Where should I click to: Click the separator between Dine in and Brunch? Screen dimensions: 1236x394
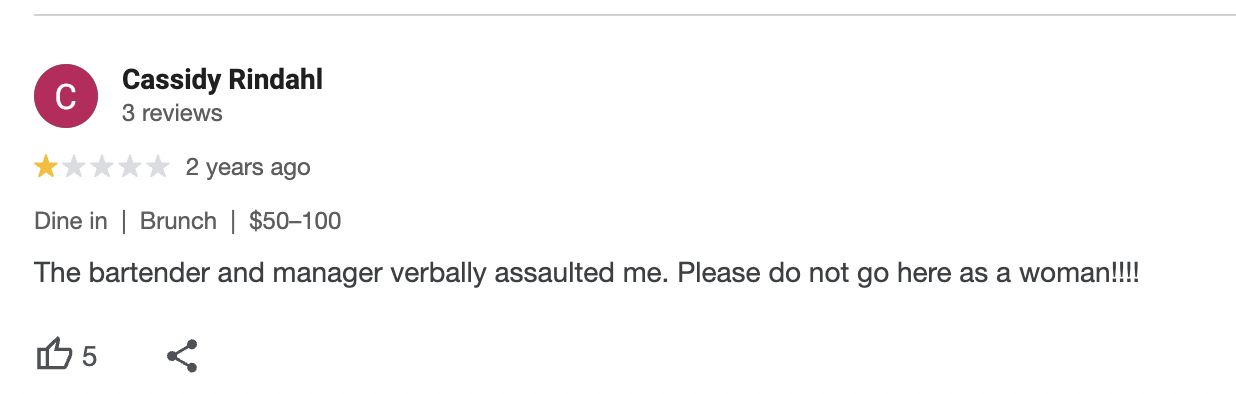[124, 221]
